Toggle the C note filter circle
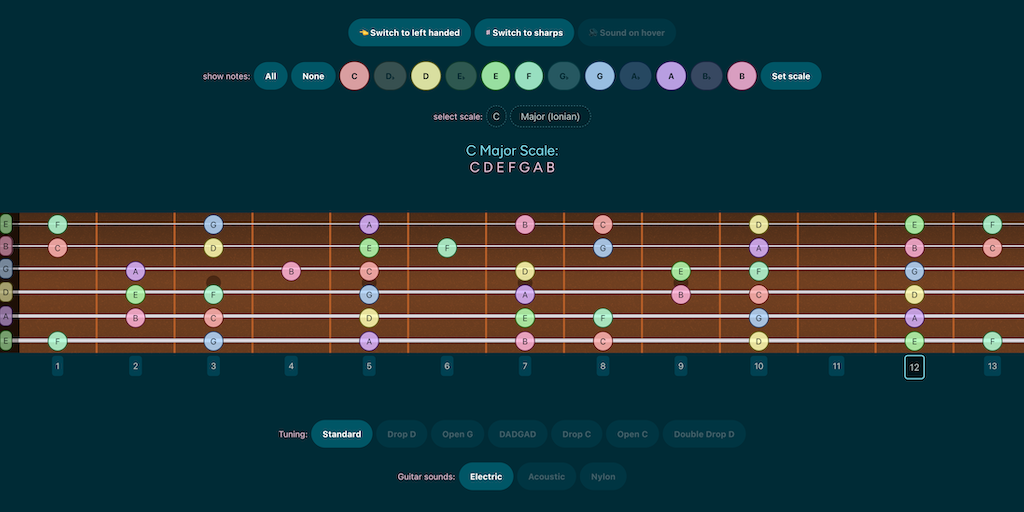The height and width of the screenshot is (512, 1024). click(x=355, y=76)
